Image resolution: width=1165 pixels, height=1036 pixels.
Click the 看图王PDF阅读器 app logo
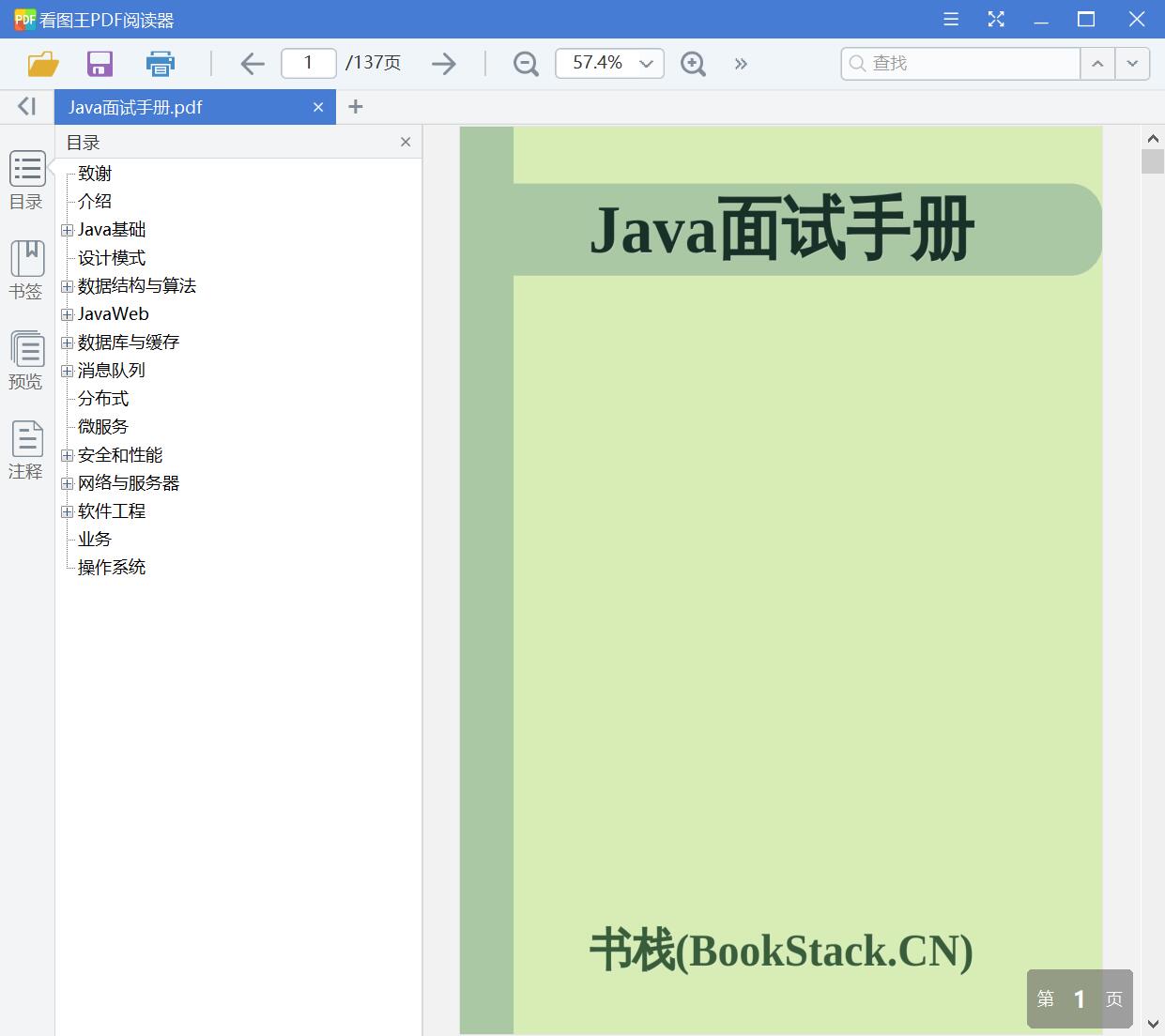(x=24, y=19)
